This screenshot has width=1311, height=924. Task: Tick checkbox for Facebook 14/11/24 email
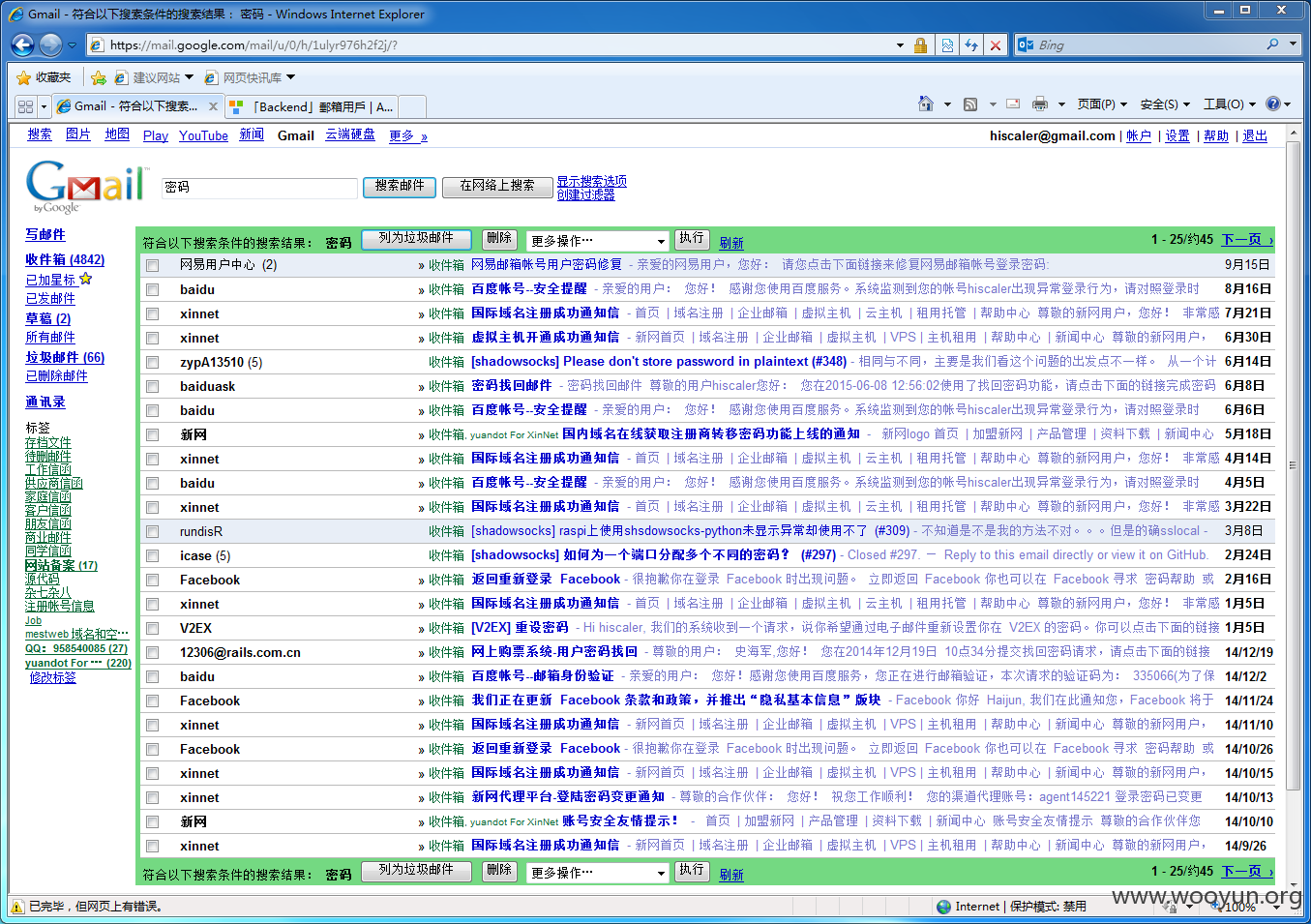(152, 700)
